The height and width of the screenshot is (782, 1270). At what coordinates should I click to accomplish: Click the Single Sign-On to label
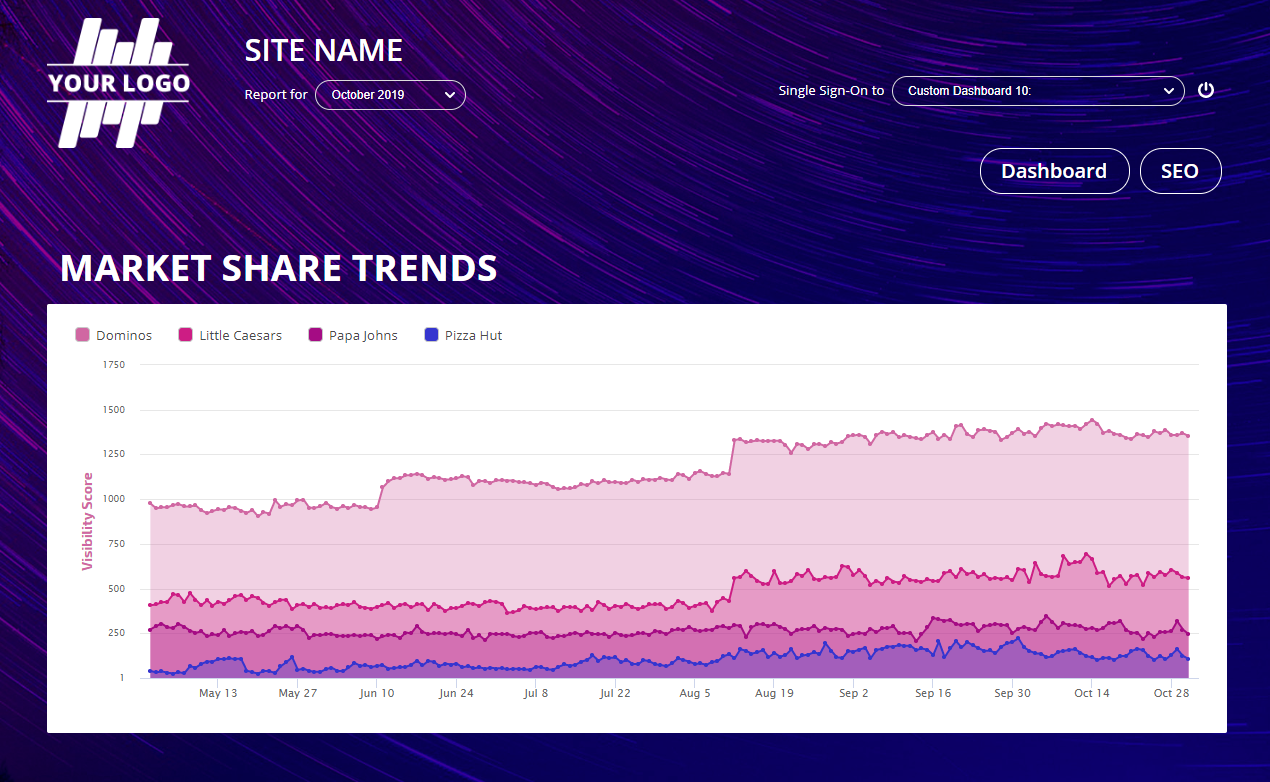831,90
